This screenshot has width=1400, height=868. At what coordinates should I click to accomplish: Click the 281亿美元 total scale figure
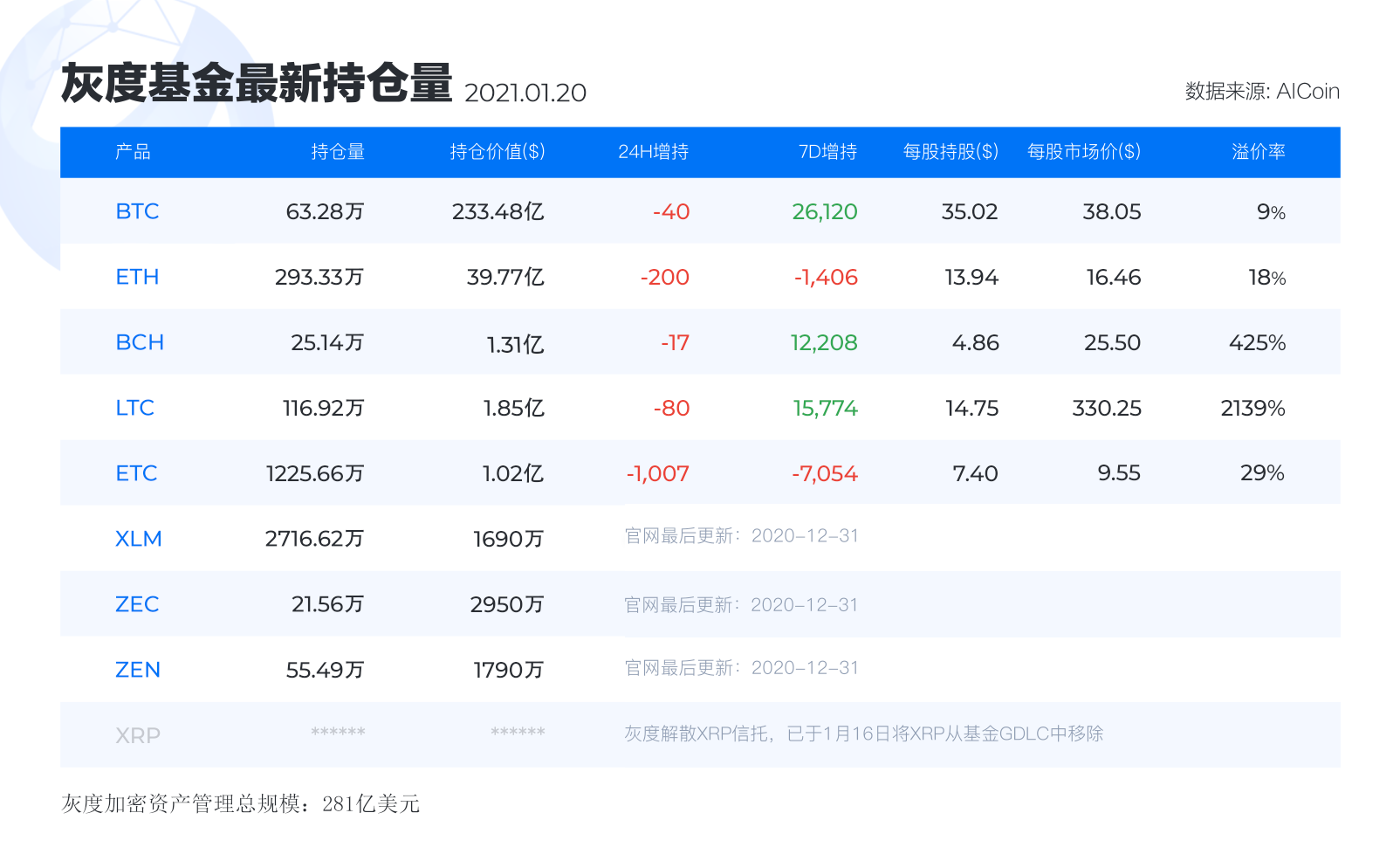(x=371, y=804)
